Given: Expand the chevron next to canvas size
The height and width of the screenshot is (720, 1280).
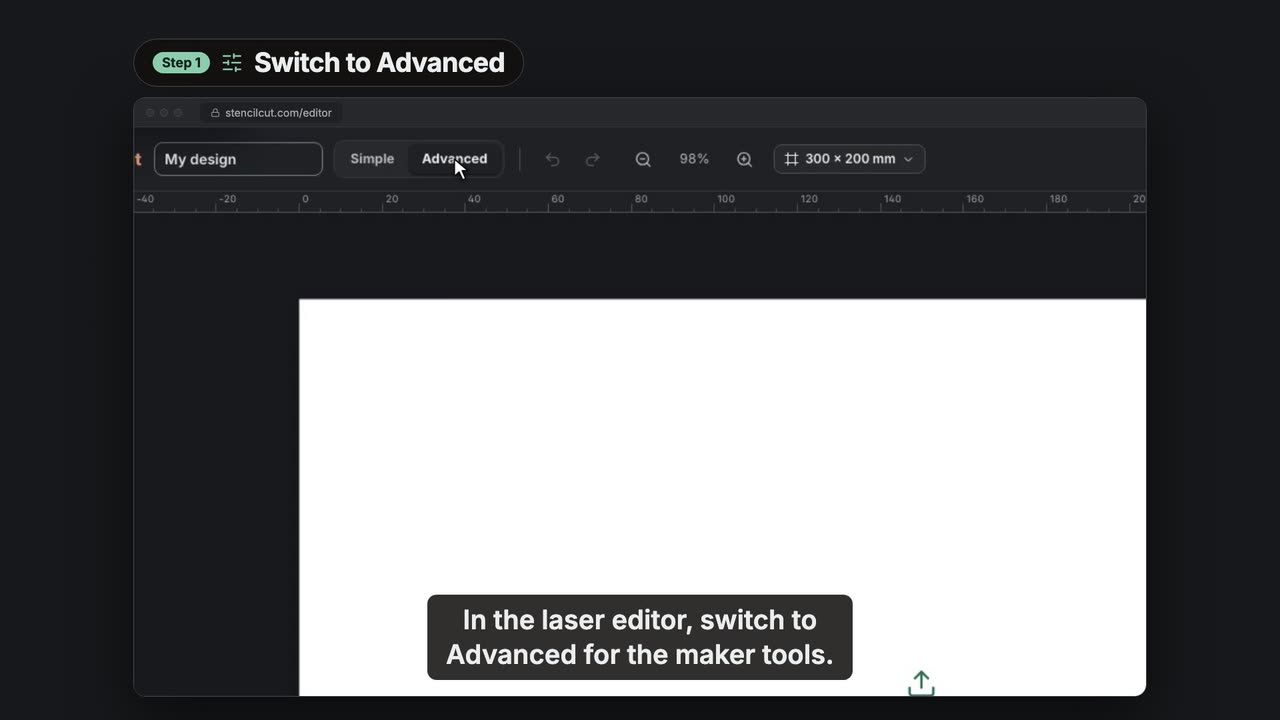Looking at the screenshot, I should pyautogui.click(x=908, y=159).
